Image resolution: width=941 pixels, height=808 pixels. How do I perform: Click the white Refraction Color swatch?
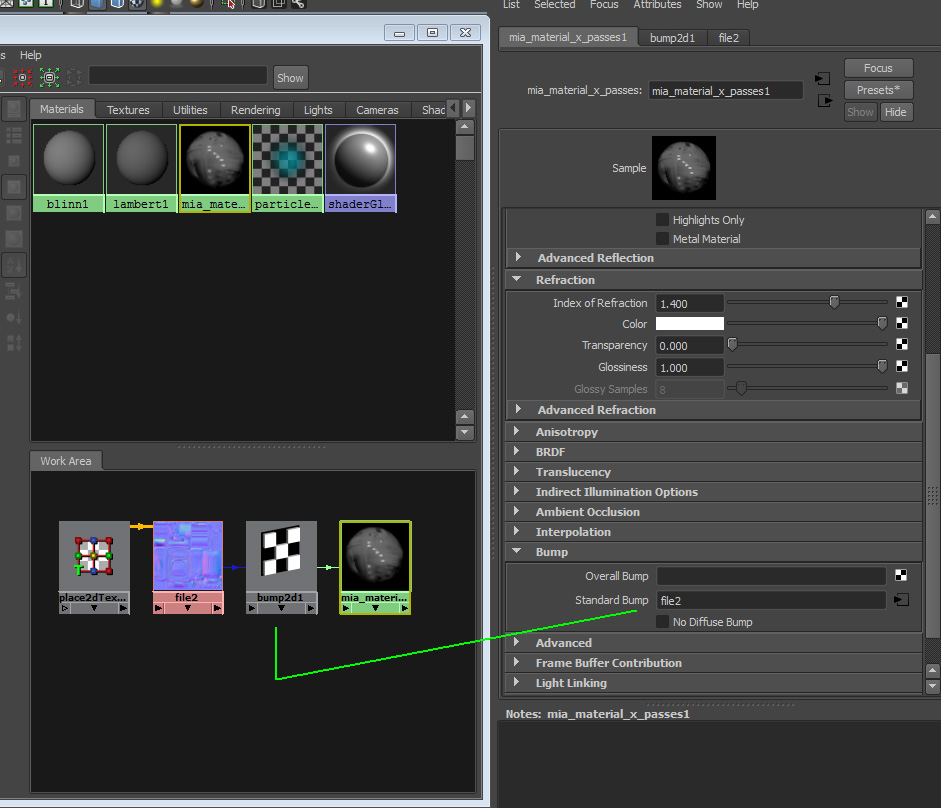pyautogui.click(x=689, y=323)
